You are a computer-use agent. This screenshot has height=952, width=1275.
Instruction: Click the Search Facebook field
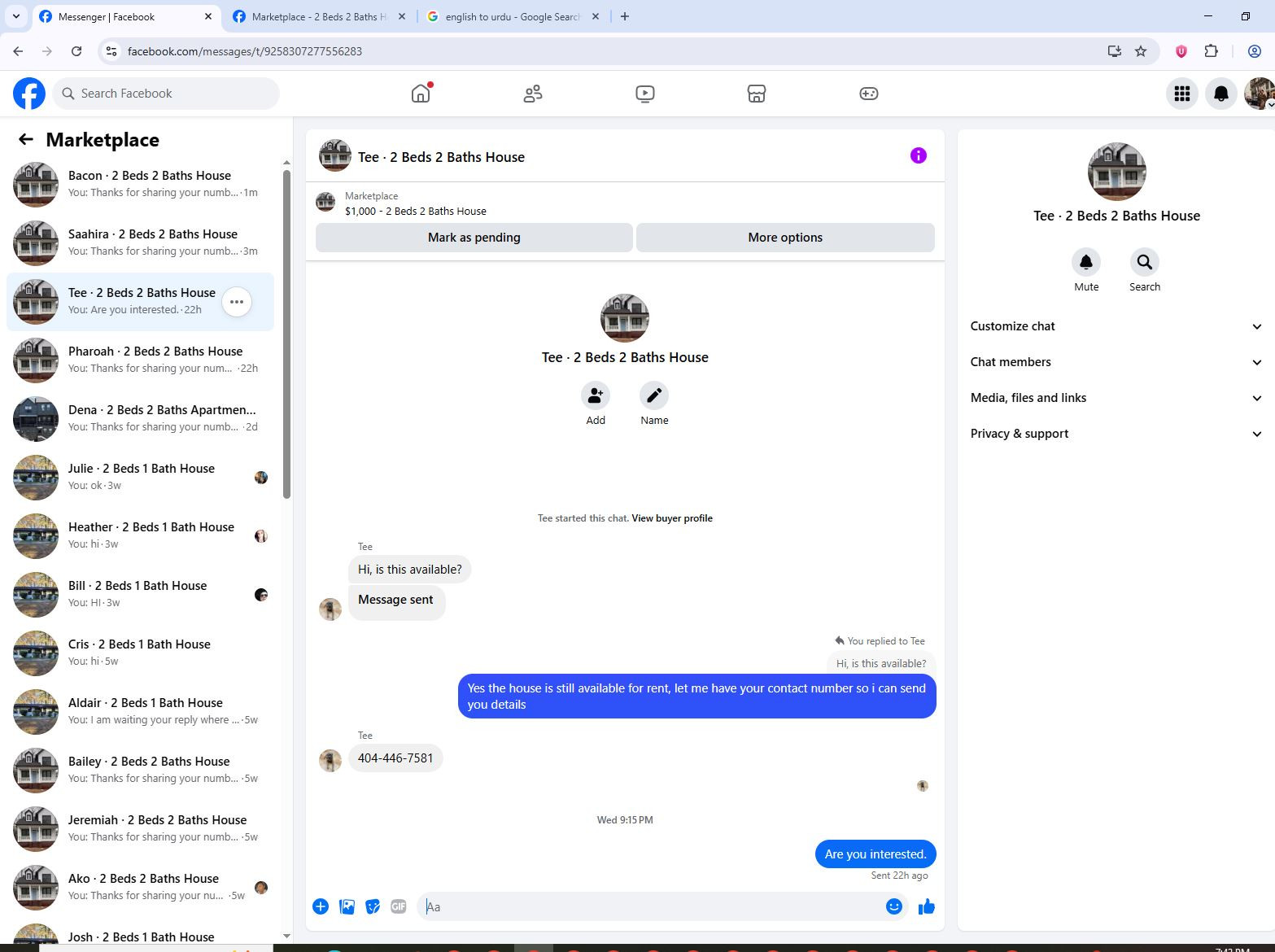(x=166, y=94)
